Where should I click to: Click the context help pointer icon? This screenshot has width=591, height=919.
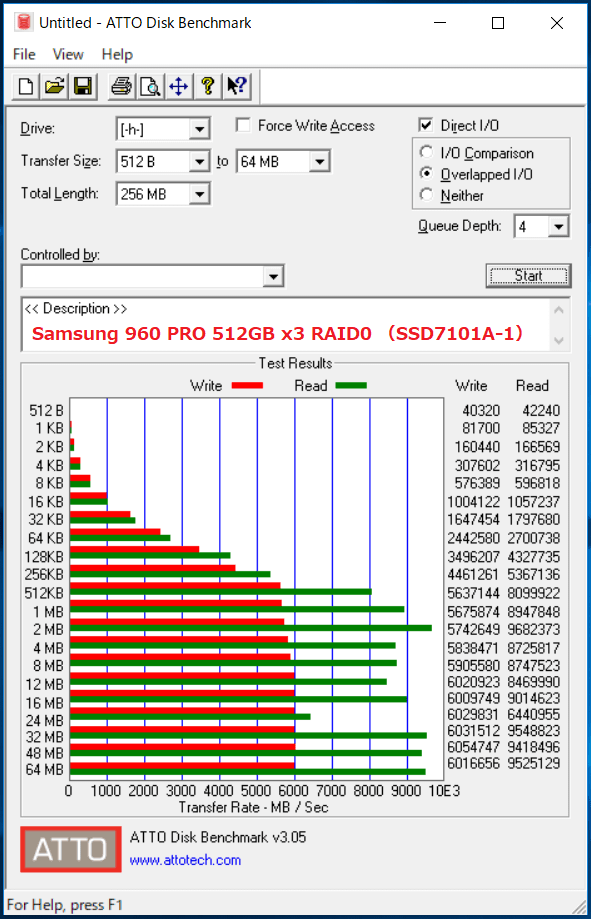point(236,87)
